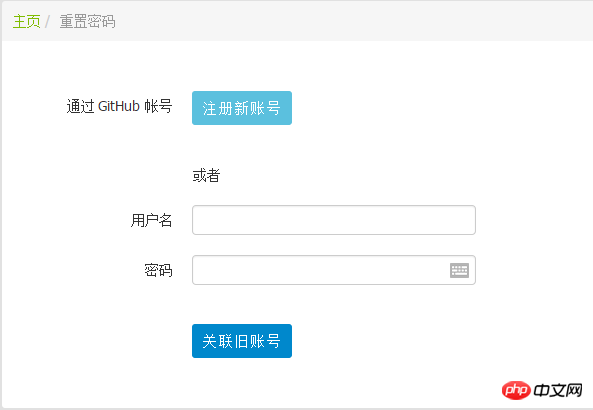Click the 密码 field label
The image size is (593, 410).
pyautogui.click(x=158, y=270)
